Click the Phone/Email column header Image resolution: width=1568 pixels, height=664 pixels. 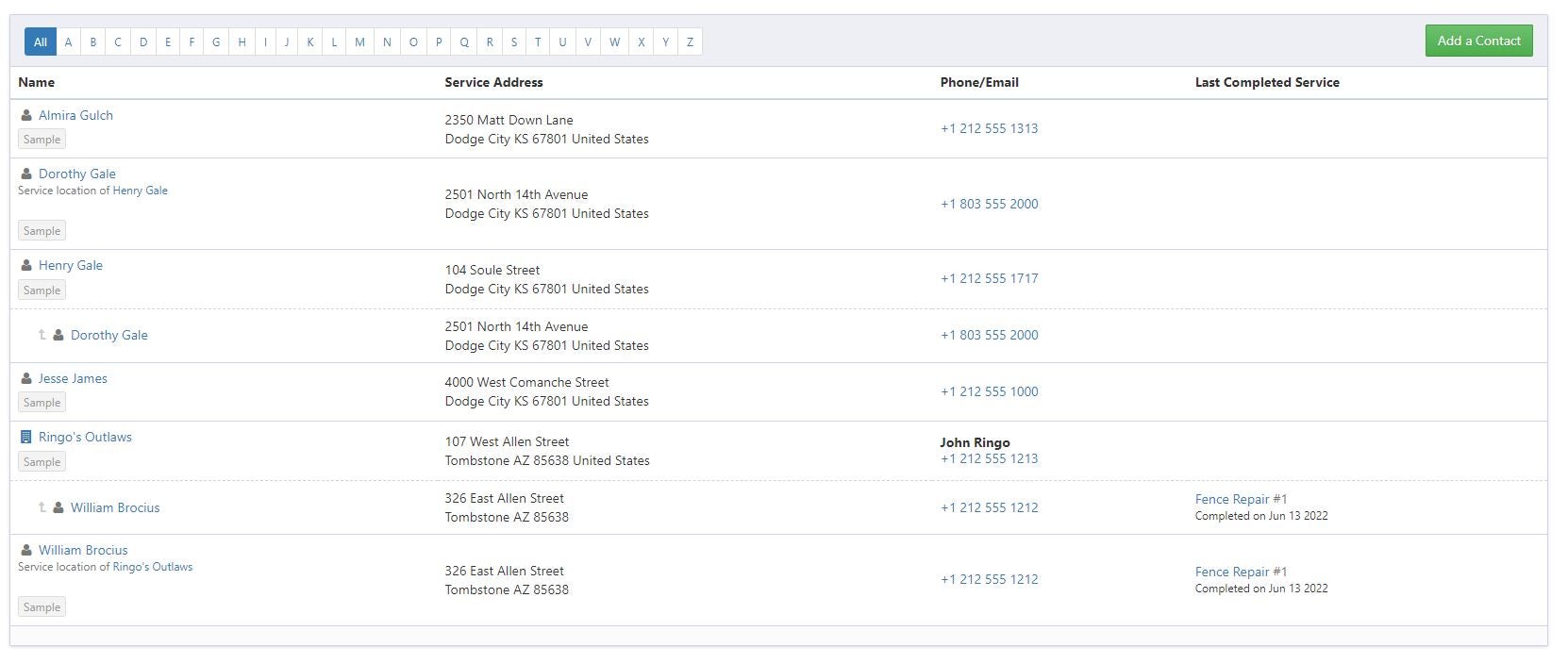(979, 82)
